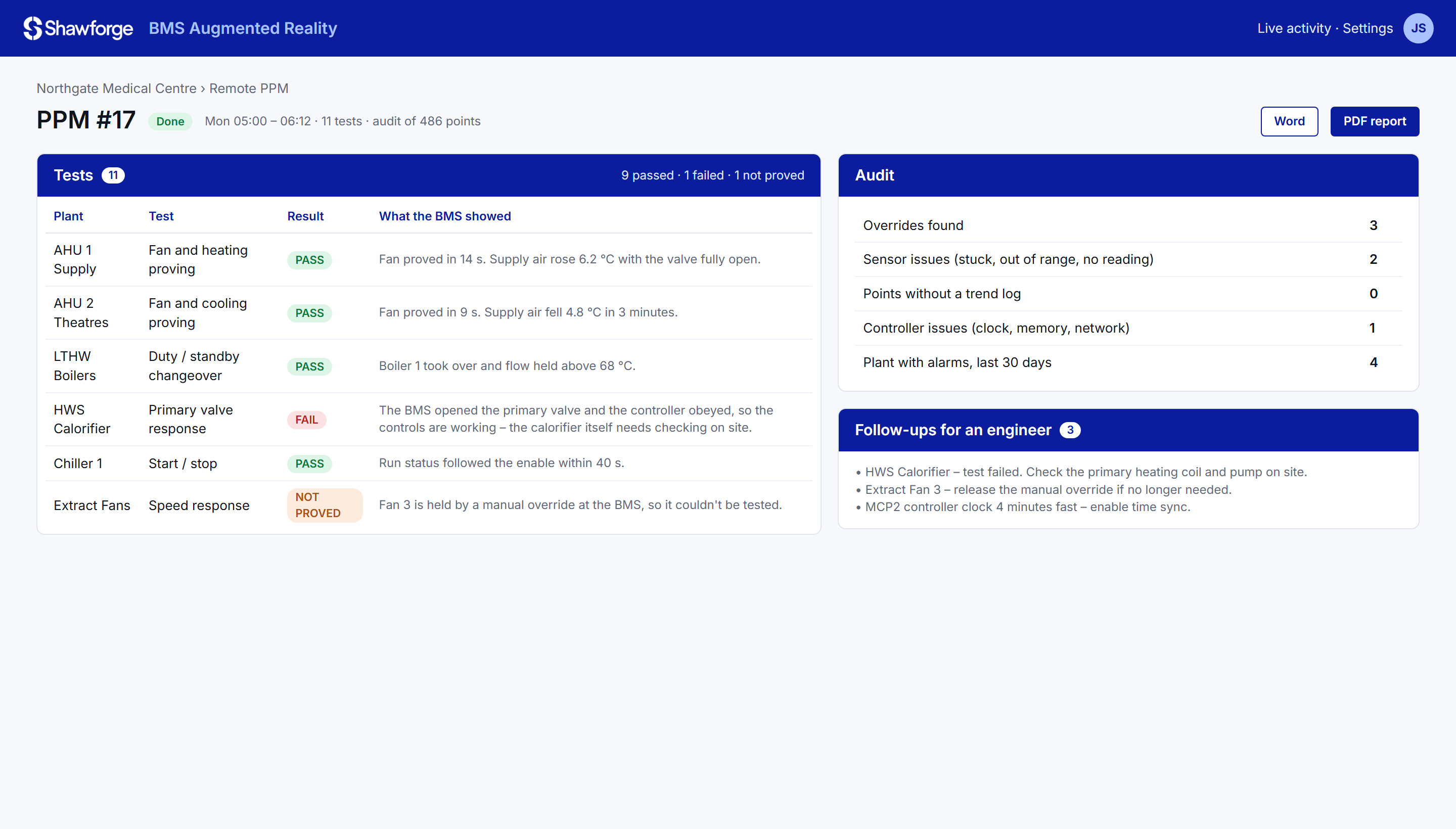Click the BMS Augmented Reality title
This screenshot has height=829, width=1456.
tap(243, 28)
